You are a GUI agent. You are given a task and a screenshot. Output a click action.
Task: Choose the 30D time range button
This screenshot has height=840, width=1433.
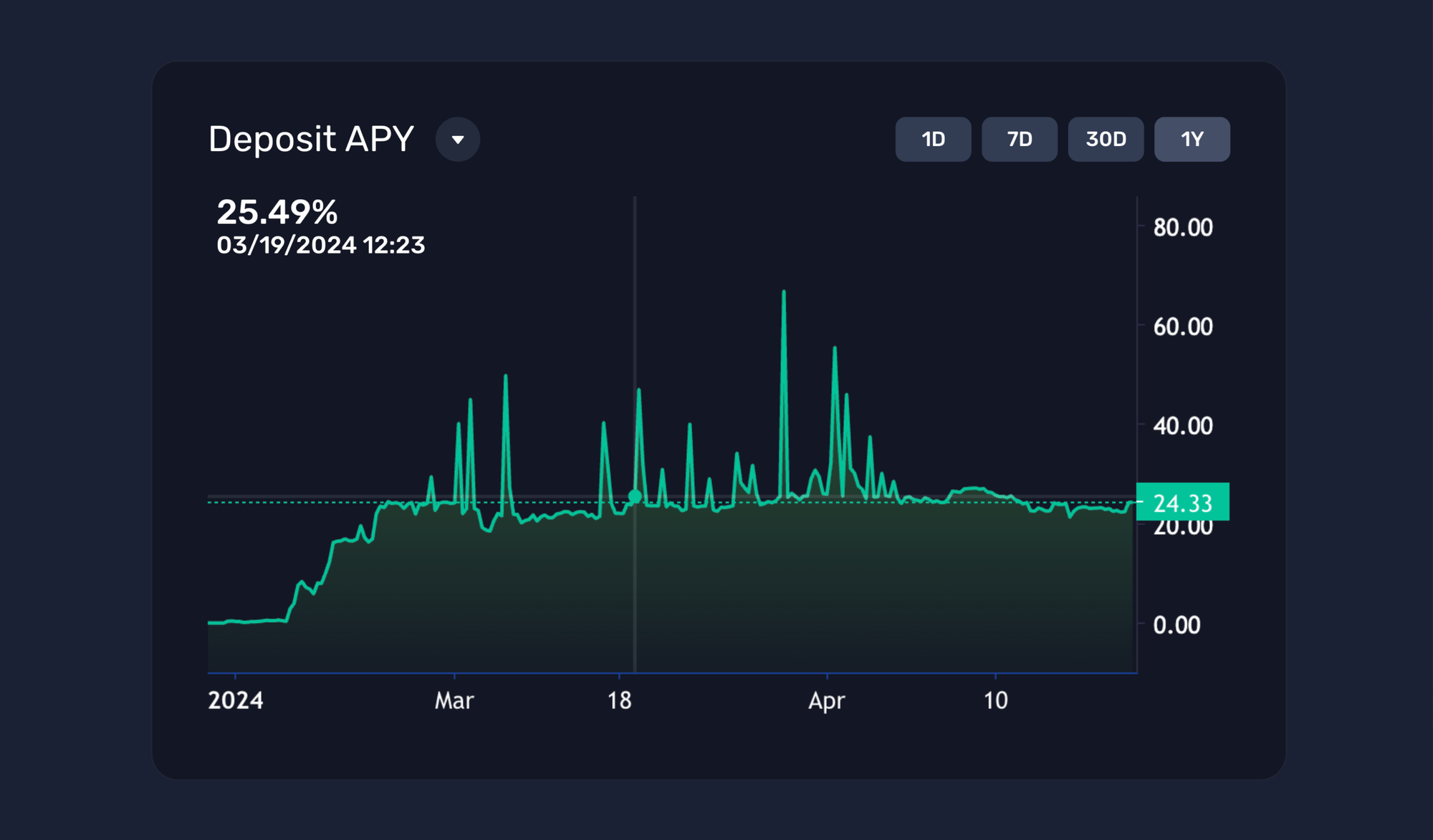(x=1106, y=139)
